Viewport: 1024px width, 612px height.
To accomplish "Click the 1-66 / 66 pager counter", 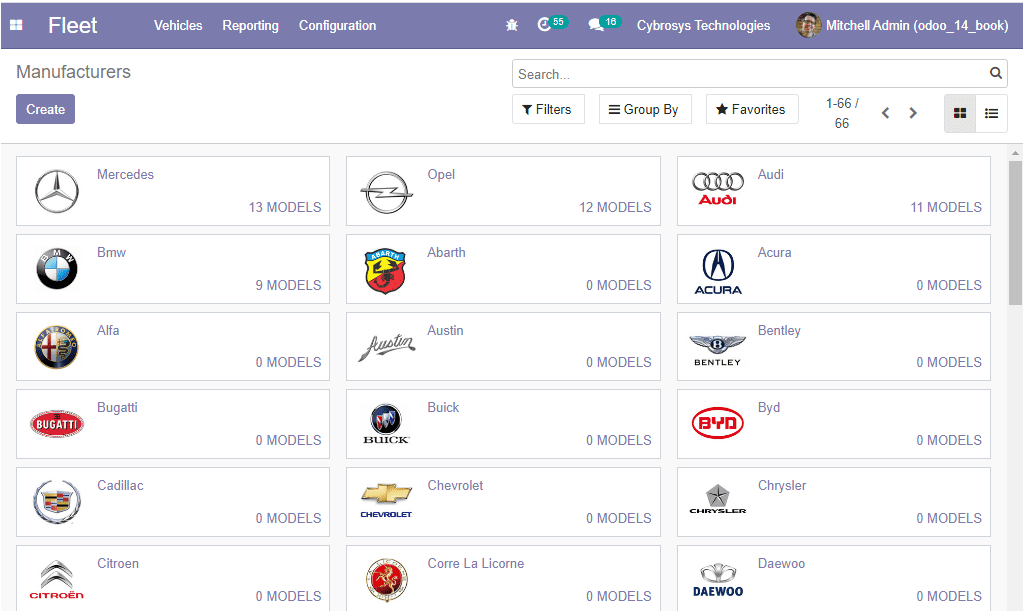I will click(x=842, y=113).
